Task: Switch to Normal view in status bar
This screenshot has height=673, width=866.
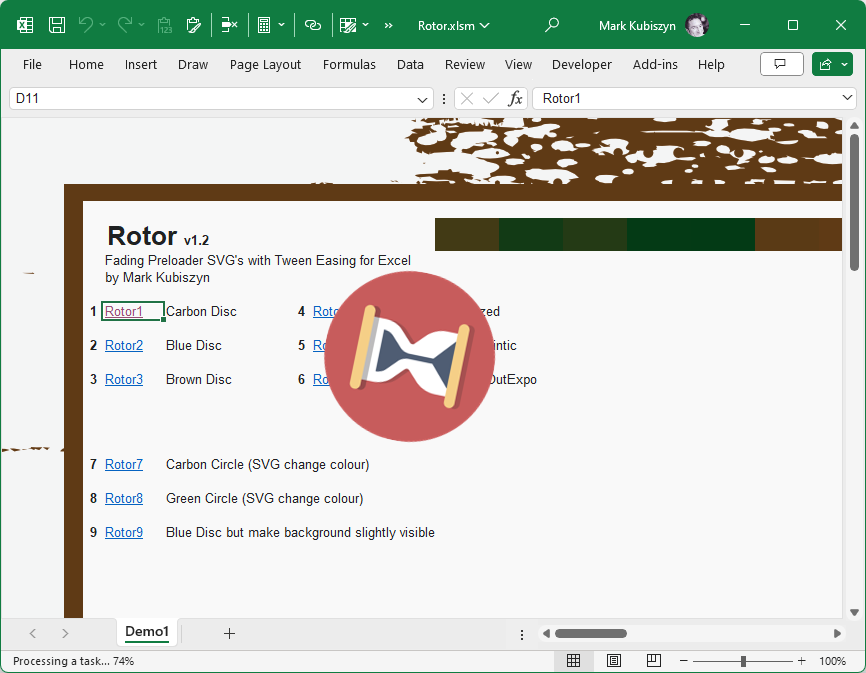Action: point(573,661)
